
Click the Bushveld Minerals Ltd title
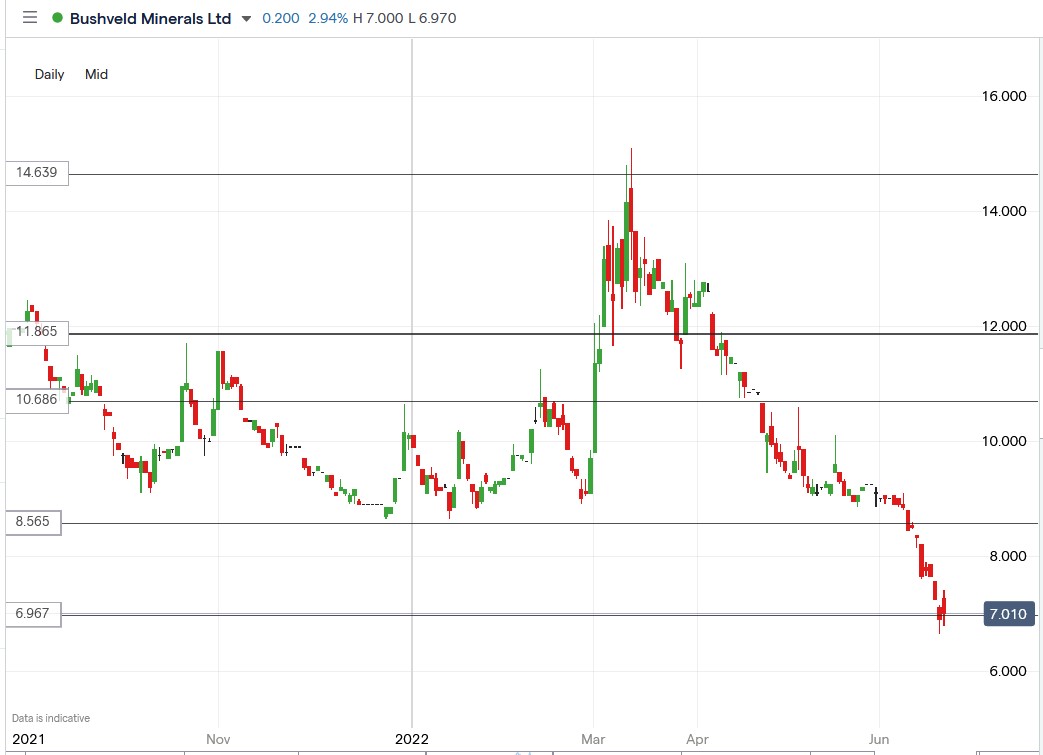150,18
